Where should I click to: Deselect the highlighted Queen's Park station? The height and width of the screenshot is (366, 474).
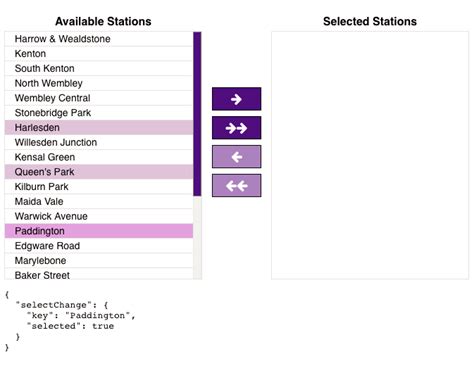click(x=99, y=172)
